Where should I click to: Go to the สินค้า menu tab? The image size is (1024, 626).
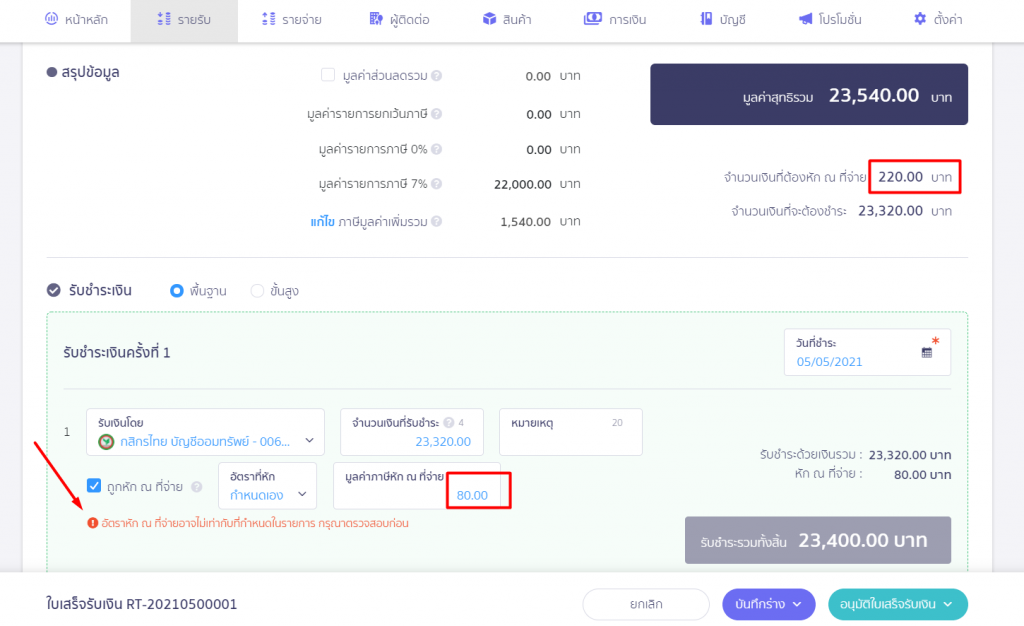(x=507, y=20)
